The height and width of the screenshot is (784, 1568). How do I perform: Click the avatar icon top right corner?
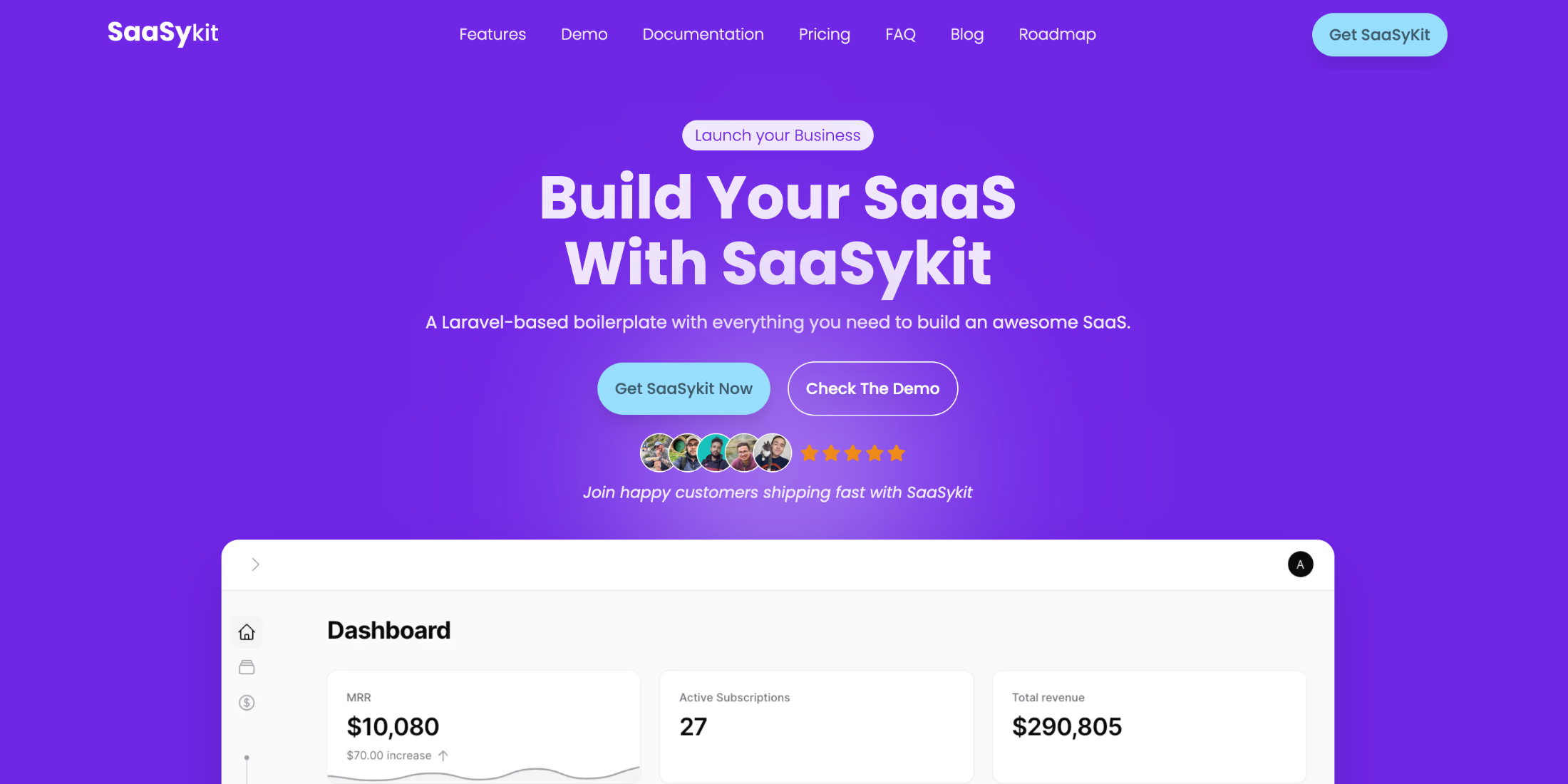[1300, 564]
